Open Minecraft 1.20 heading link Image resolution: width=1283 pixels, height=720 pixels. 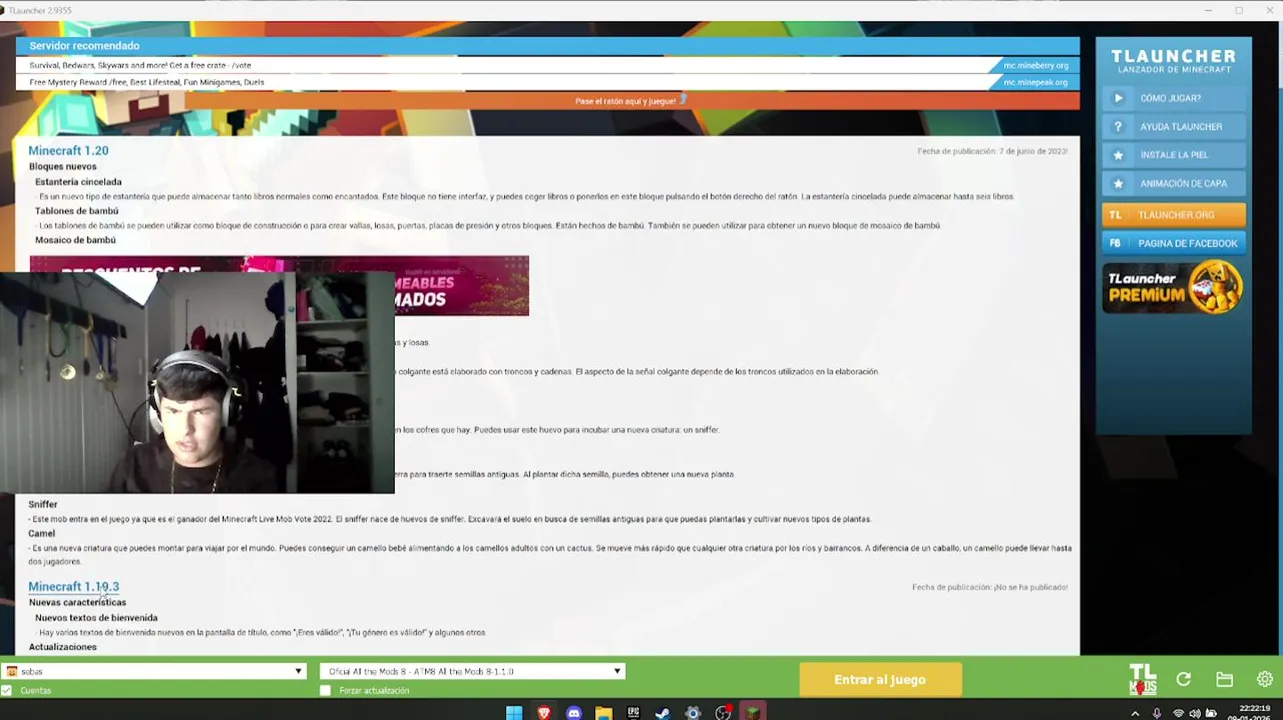coord(68,151)
